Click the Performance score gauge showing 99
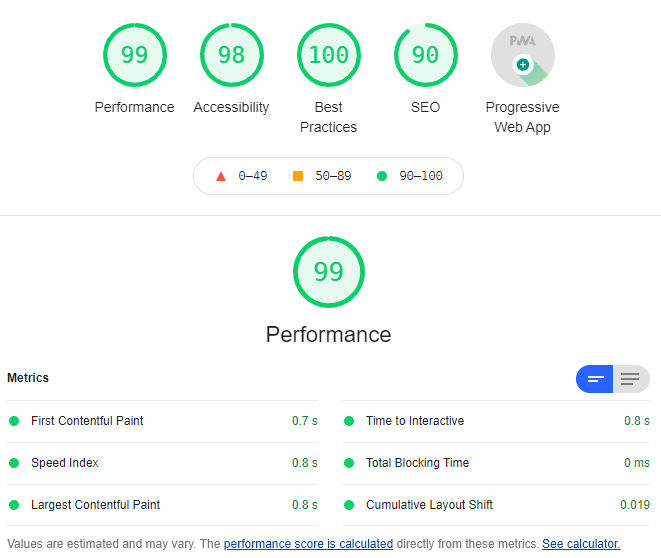 (135, 55)
